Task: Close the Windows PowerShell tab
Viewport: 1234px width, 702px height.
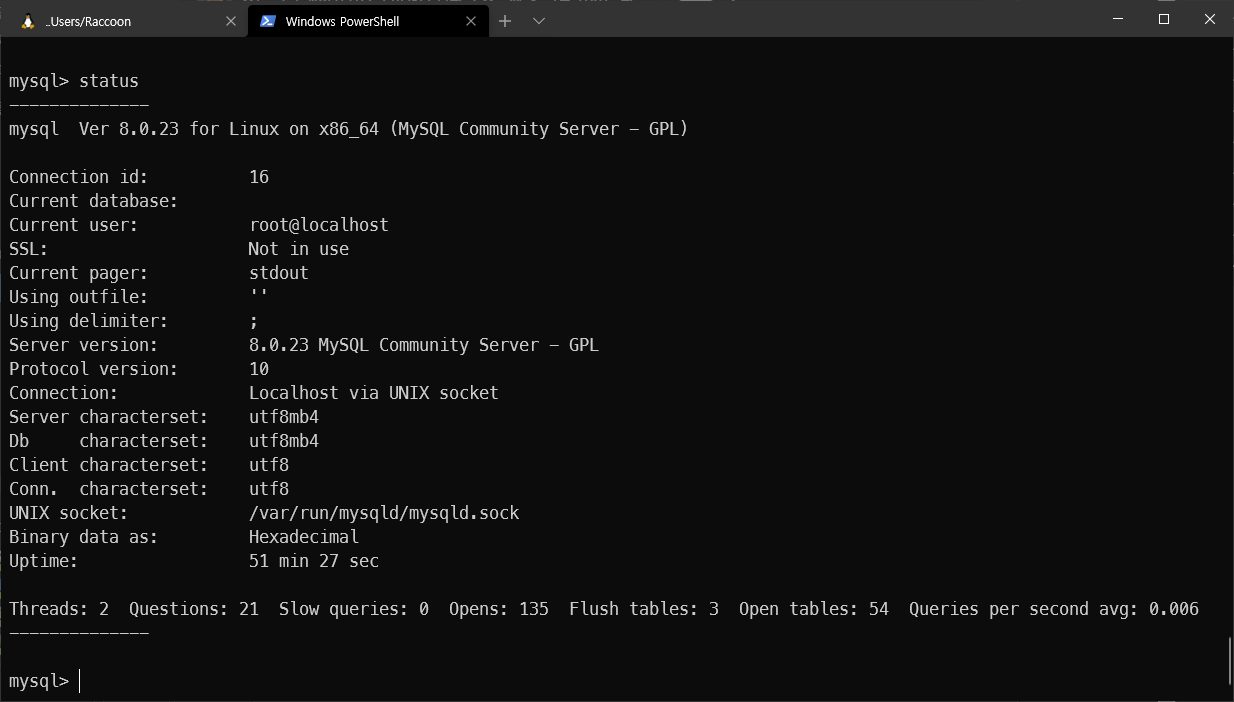Action: click(x=469, y=21)
